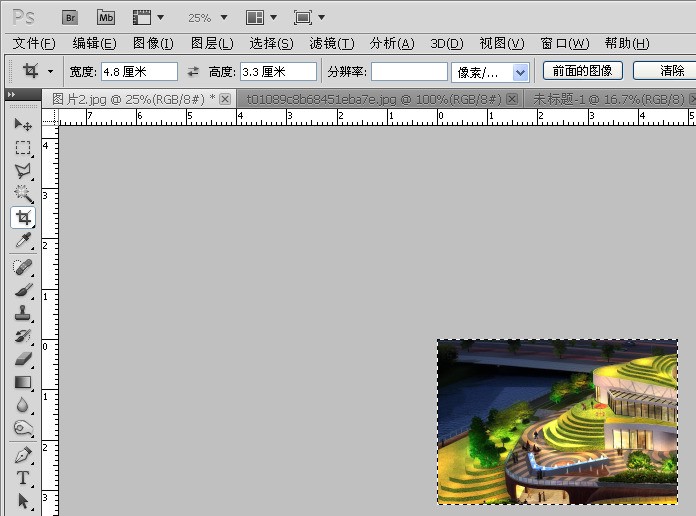
Task: Open the crop tool preset picker
Action: (x=50, y=71)
